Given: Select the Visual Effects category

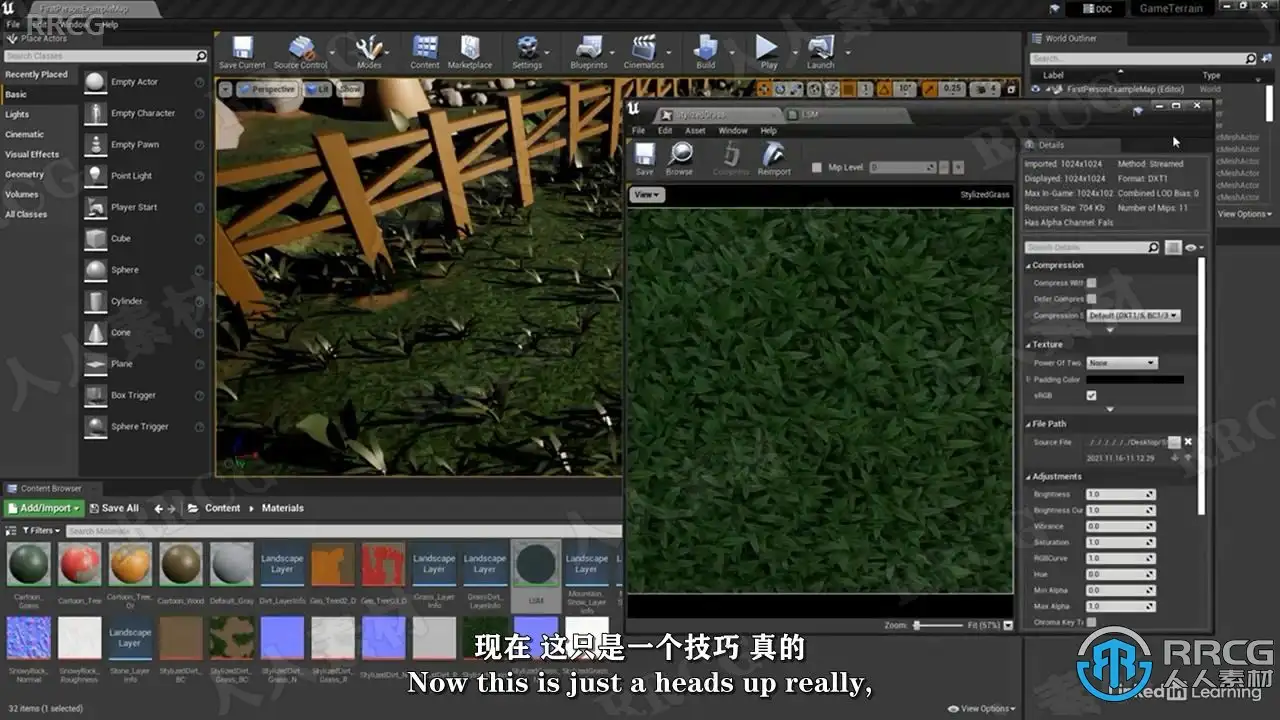Looking at the screenshot, I should [x=32, y=154].
